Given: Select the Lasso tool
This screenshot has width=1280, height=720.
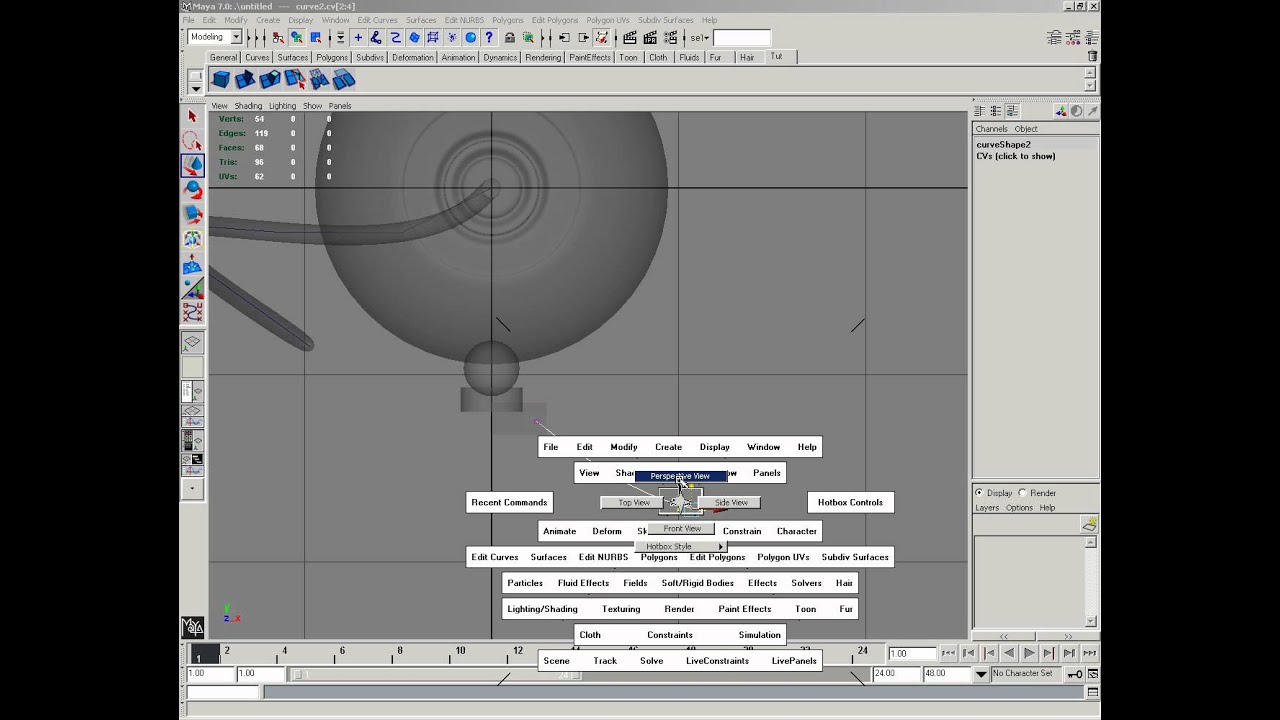Looking at the screenshot, I should (193, 141).
